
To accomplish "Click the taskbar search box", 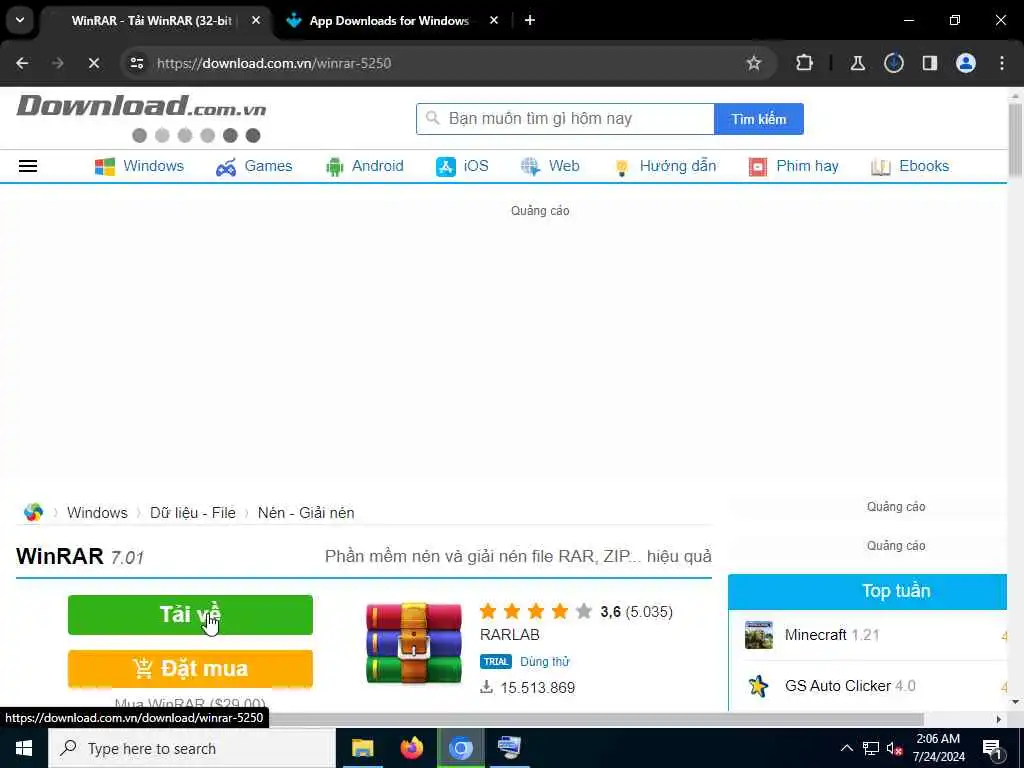I will pyautogui.click(x=192, y=748).
